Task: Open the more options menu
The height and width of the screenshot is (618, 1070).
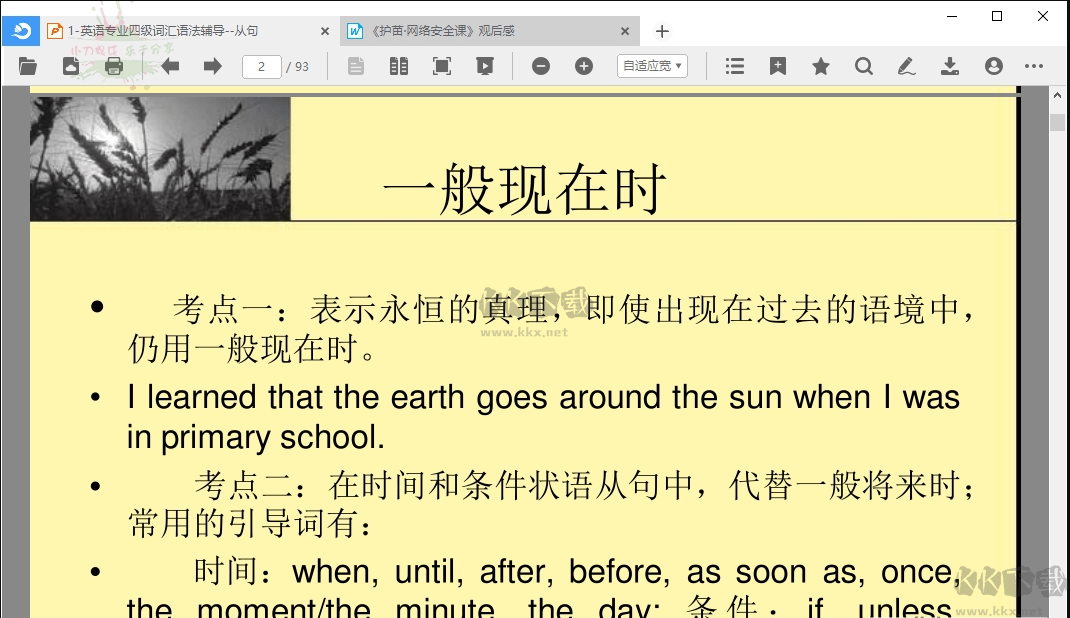Action: 1034,65
